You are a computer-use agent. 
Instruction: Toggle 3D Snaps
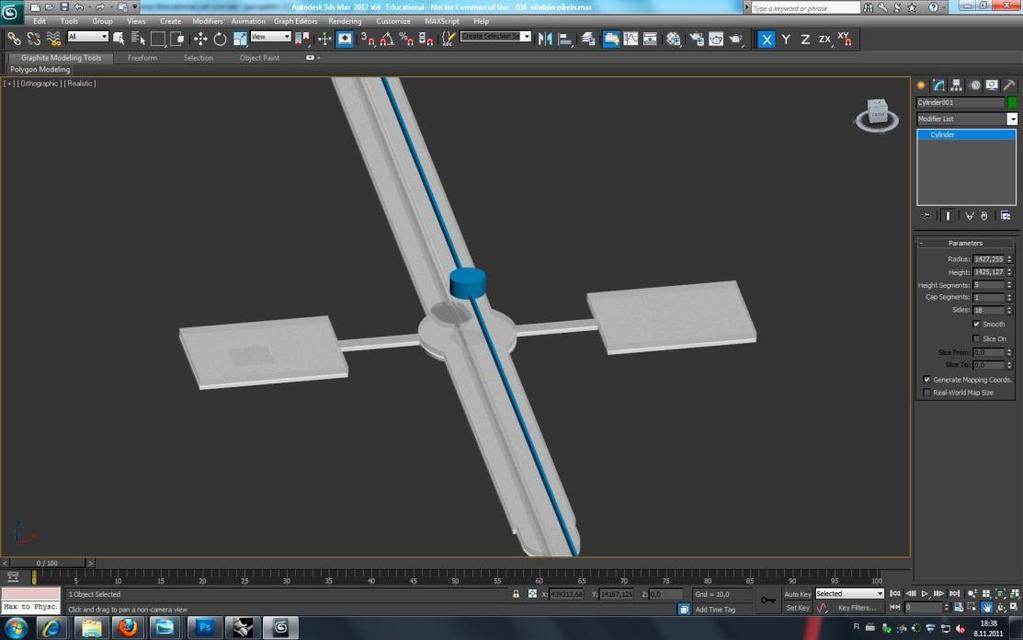(x=368, y=39)
